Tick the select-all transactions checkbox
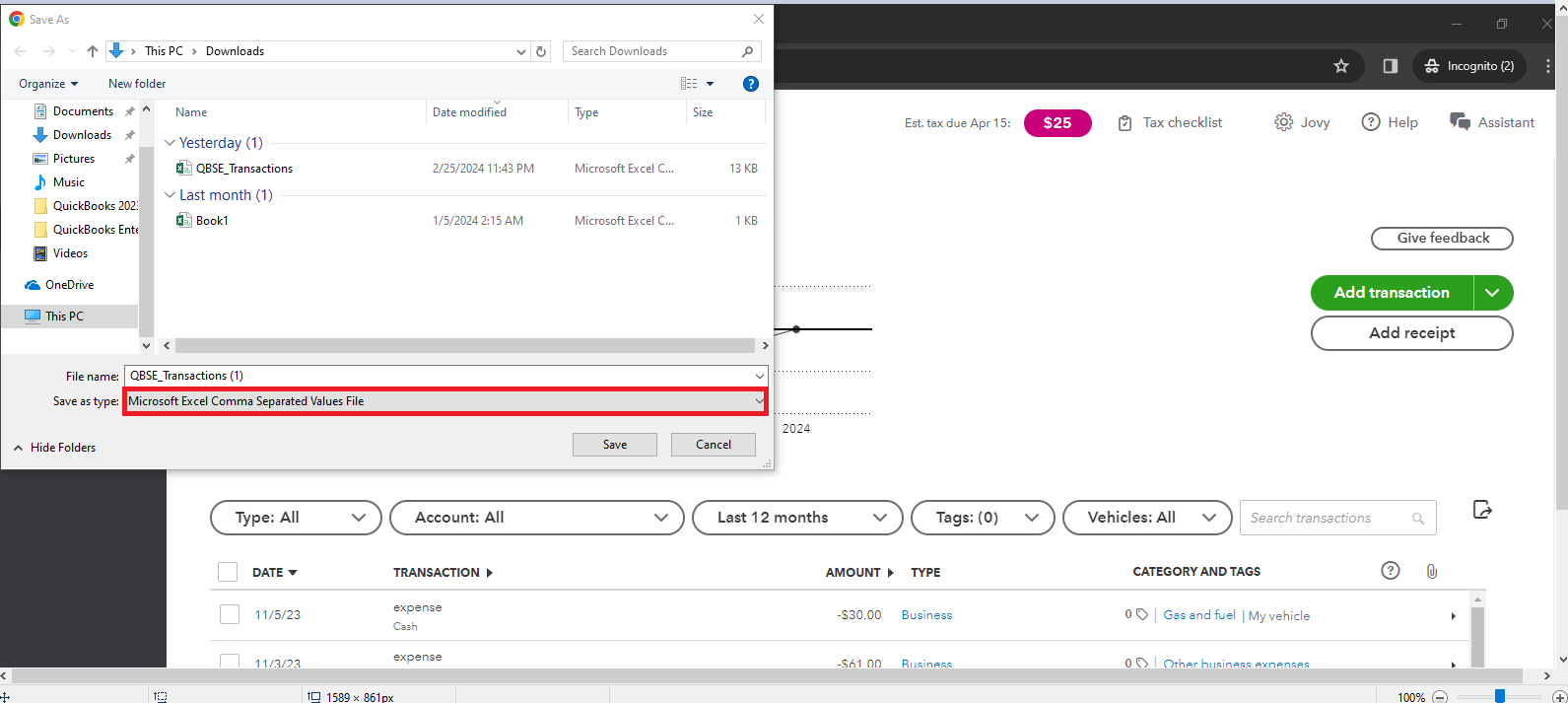Screen dimensions: 1568x703 228,572
